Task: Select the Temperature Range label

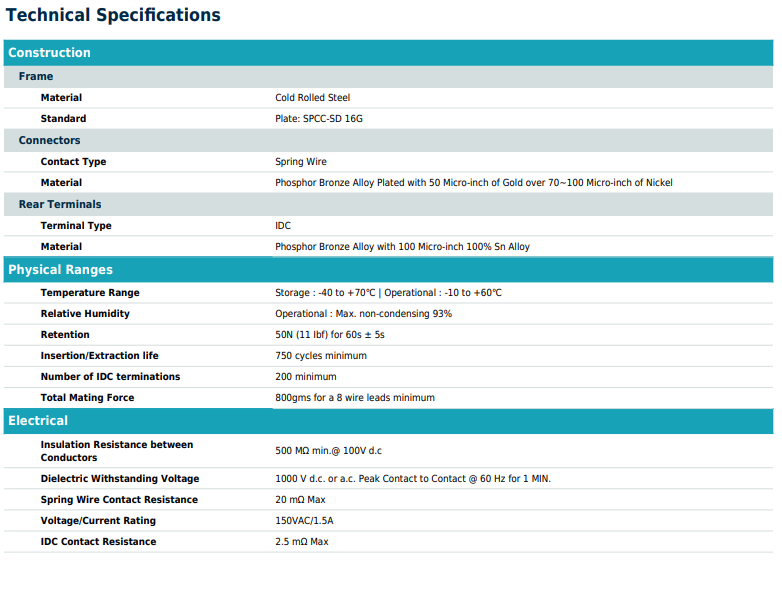Action: [90, 293]
